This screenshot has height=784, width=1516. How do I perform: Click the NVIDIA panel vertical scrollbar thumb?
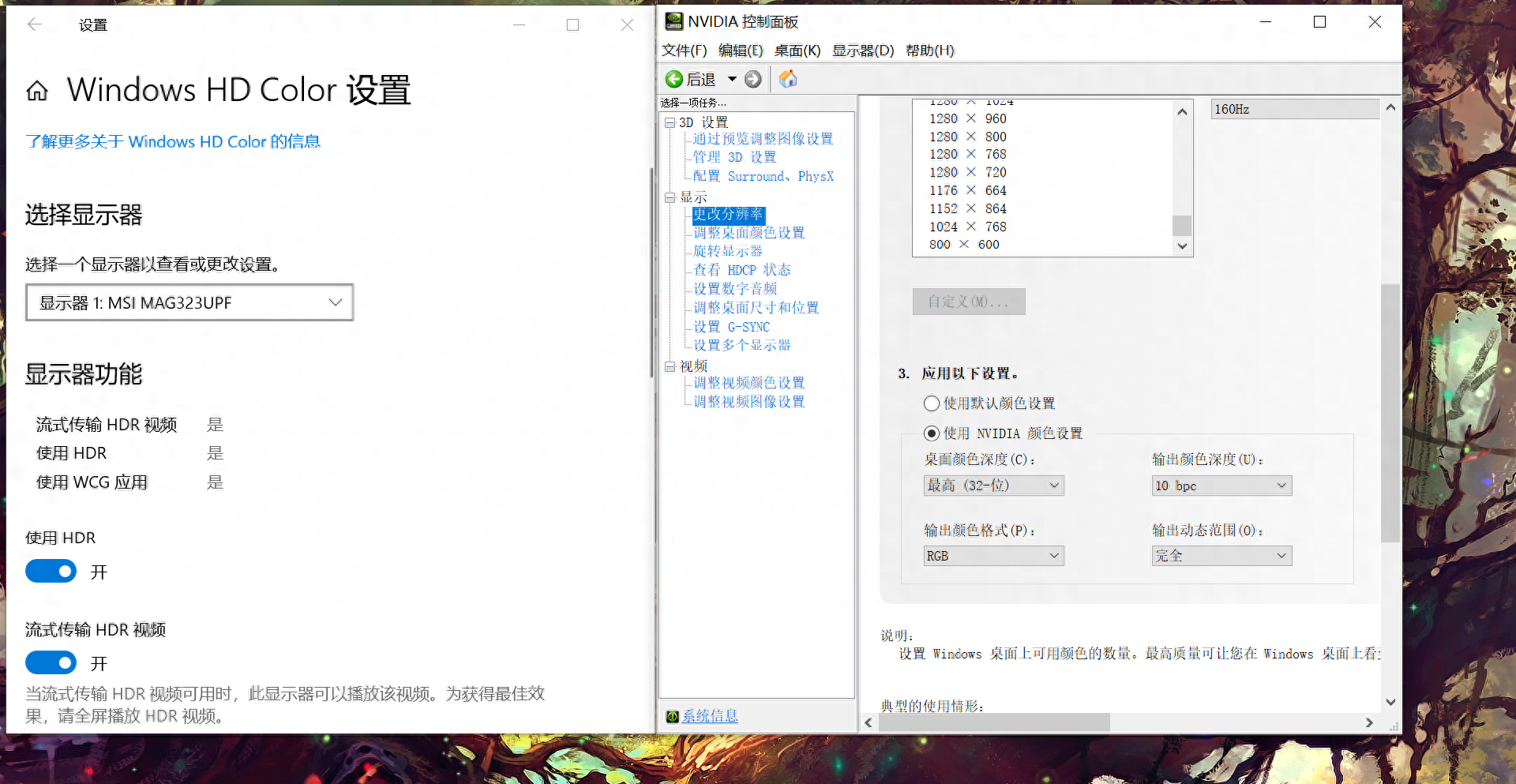(x=1390, y=413)
